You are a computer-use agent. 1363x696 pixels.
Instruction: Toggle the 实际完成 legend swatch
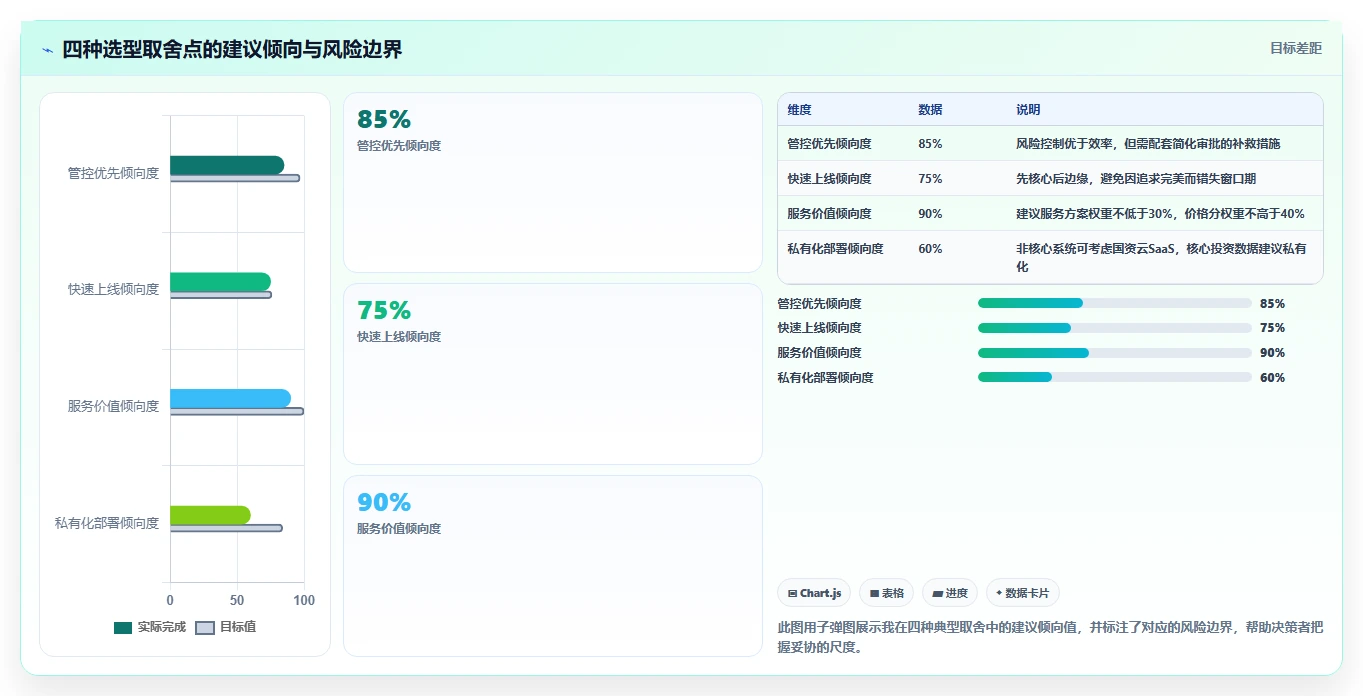point(123,627)
